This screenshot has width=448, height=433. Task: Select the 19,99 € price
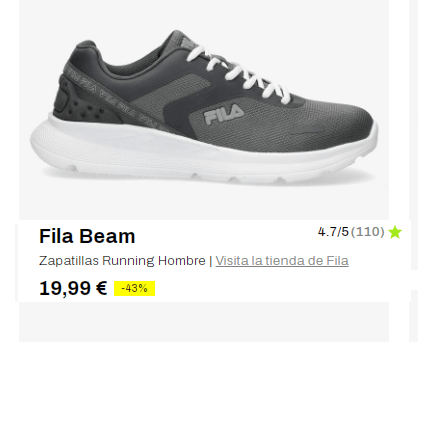[73, 288]
